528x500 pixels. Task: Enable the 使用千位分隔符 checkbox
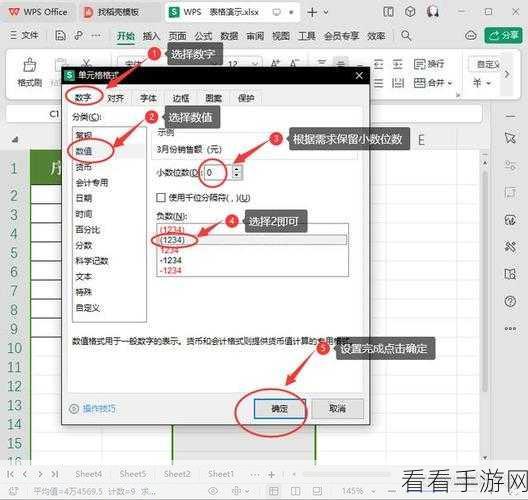tap(161, 197)
